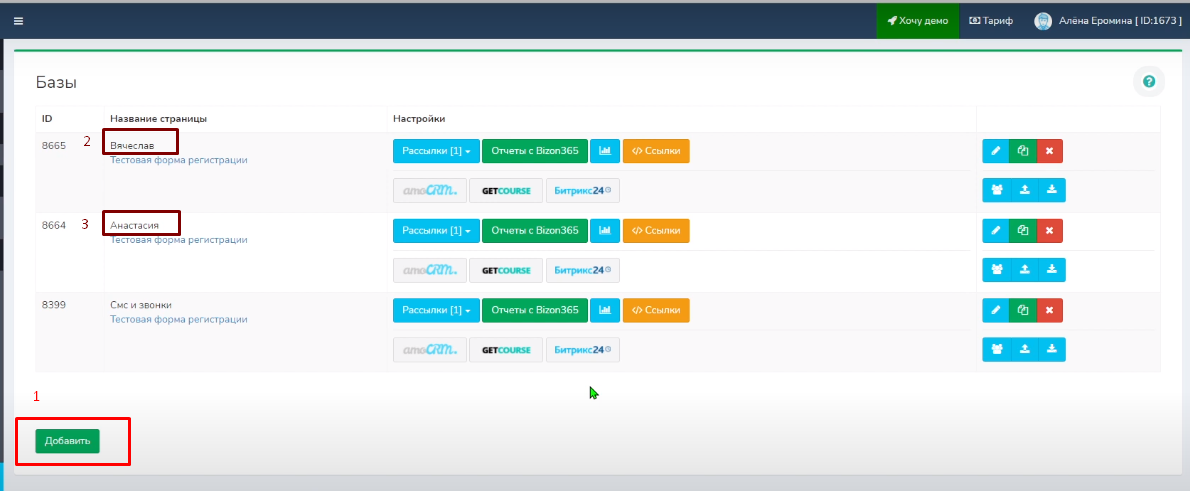Click the amoCRM integration for Анастасия
The width and height of the screenshot is (1190, 491).
point(429,270)
